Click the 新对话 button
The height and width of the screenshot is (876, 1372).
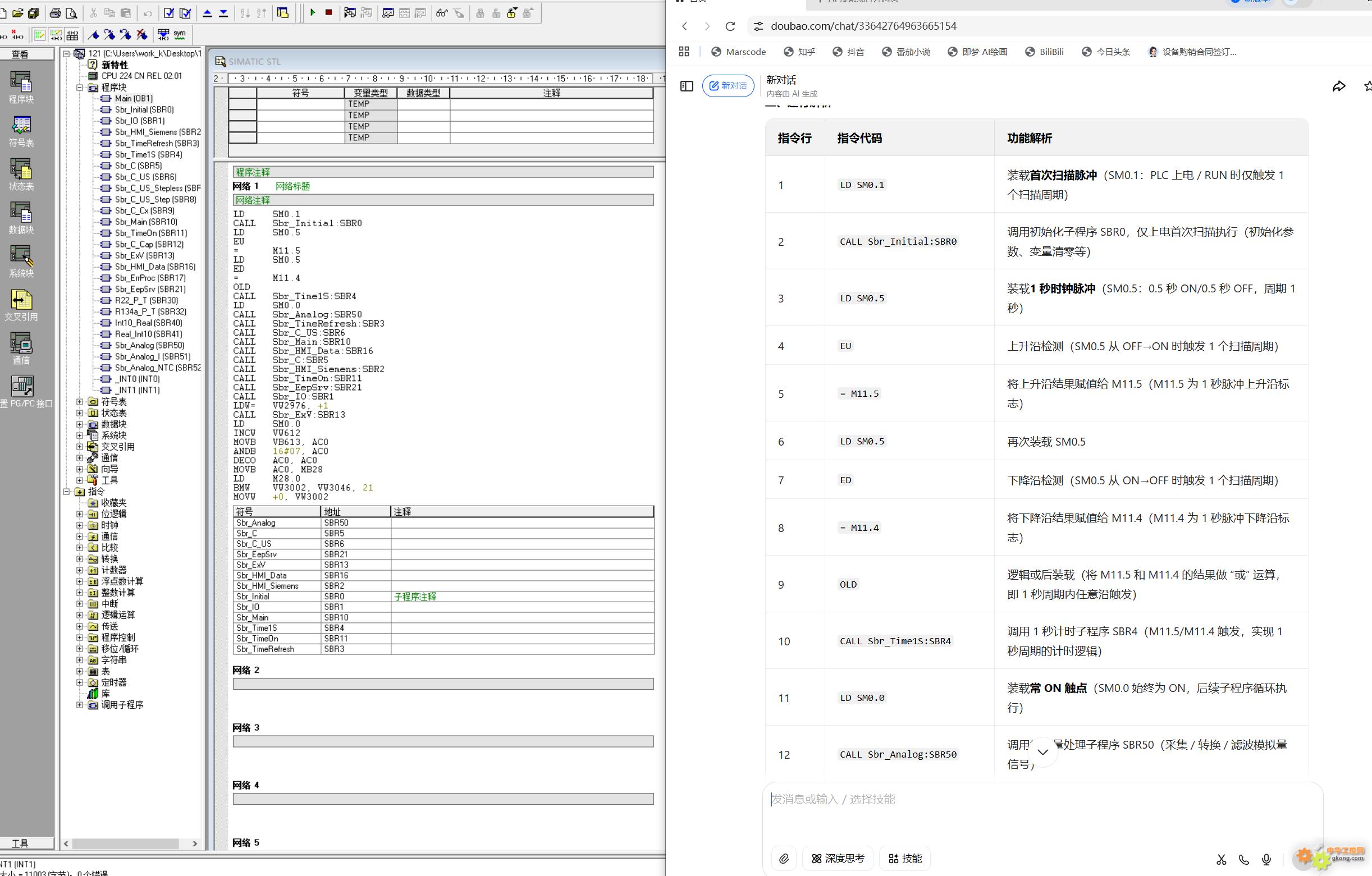click(x=728, y=86)
